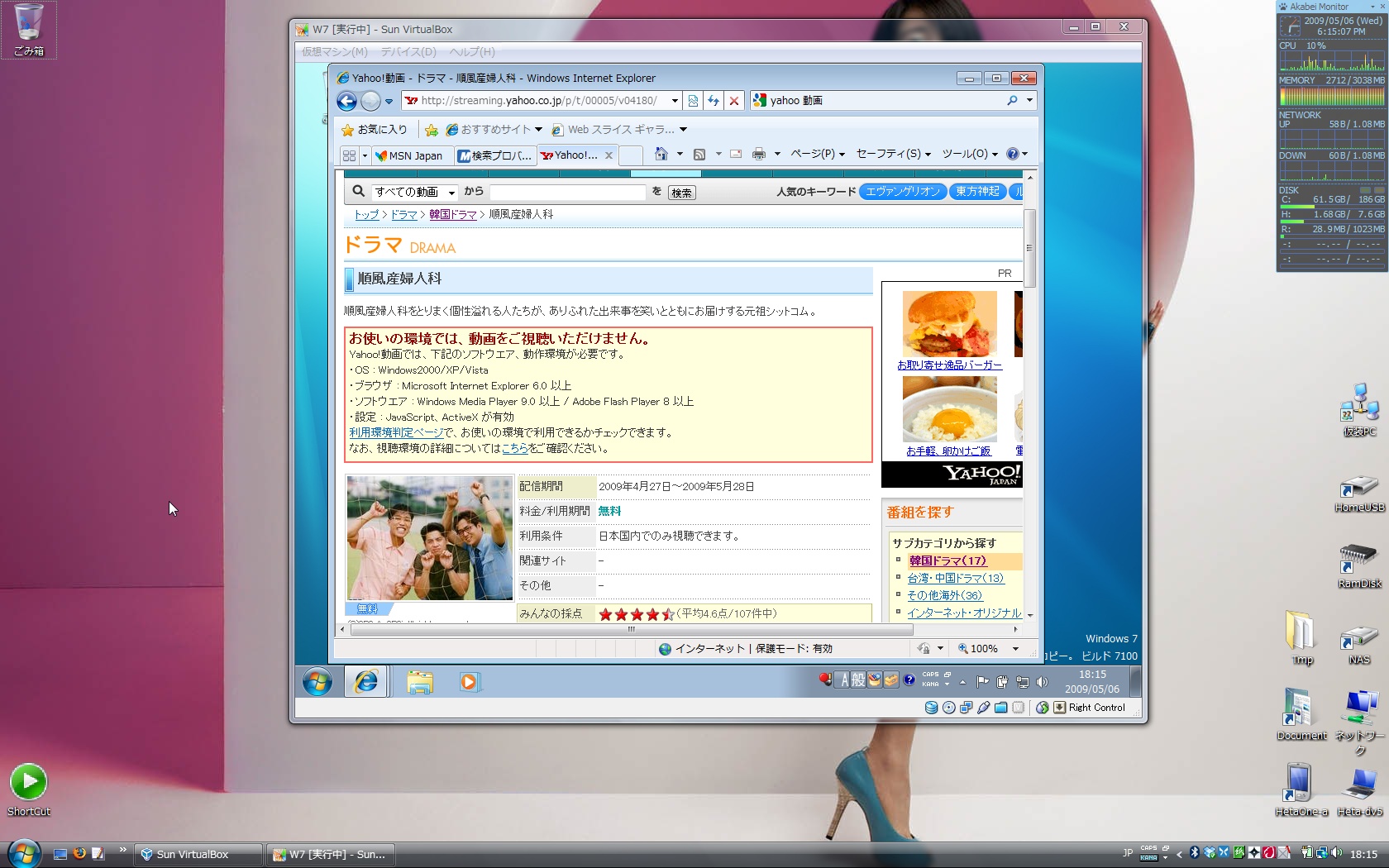Image resolution: width=1389 pixels, height=868 pixels.
Task: Close the Yahoo! tab
Action: [x=609, y=155]
